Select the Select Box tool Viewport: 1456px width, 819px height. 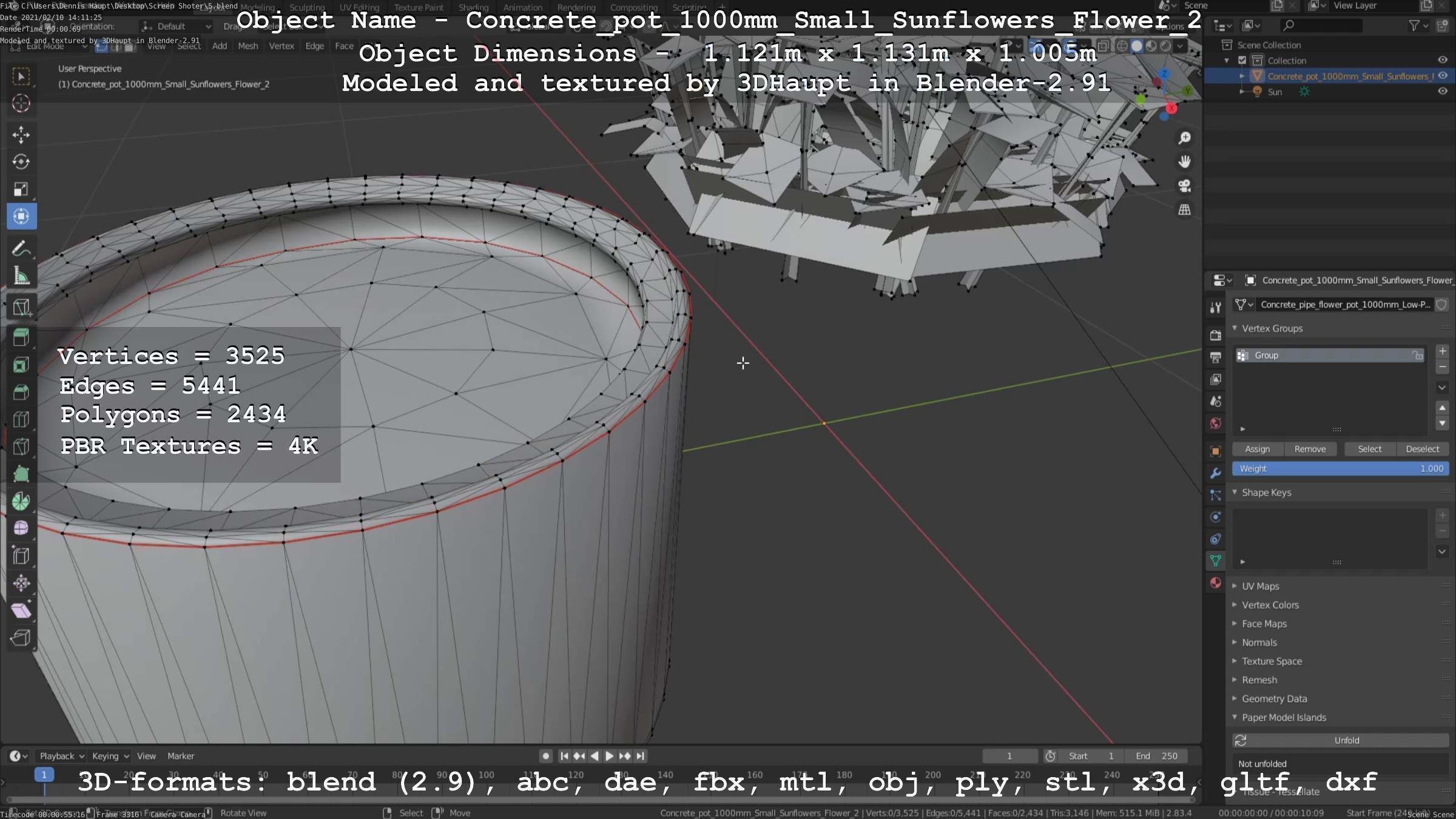pyautogui.click(x=21, y=76)
